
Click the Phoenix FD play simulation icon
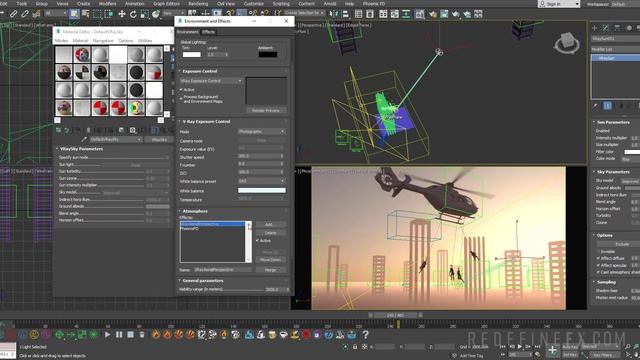click(107, 335)
